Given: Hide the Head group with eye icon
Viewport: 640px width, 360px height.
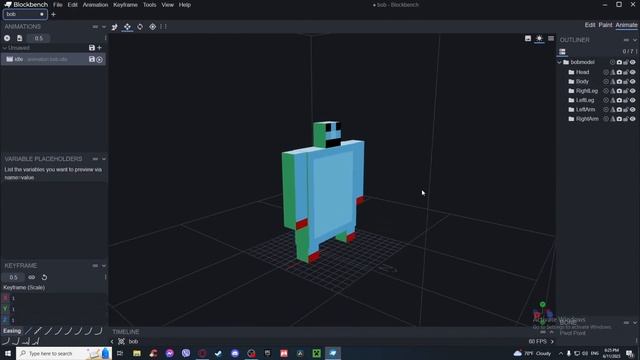Looking at the screenshot, I should pyautogui.click(x=633, y=72).
